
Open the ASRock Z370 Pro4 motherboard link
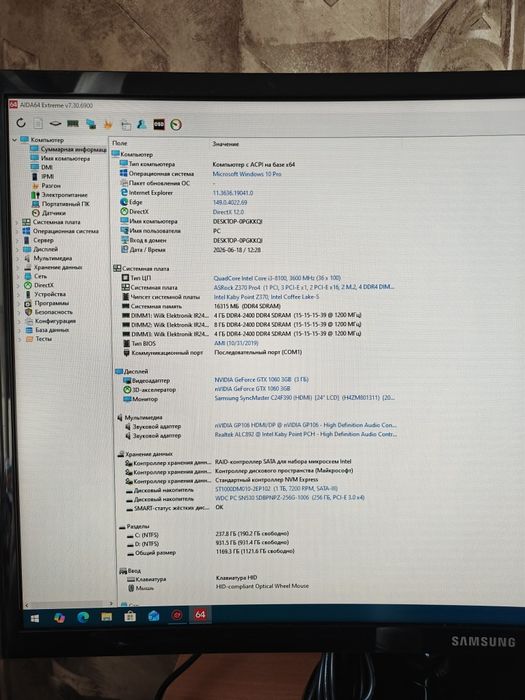pyautogui.click(x=304, y=287)
